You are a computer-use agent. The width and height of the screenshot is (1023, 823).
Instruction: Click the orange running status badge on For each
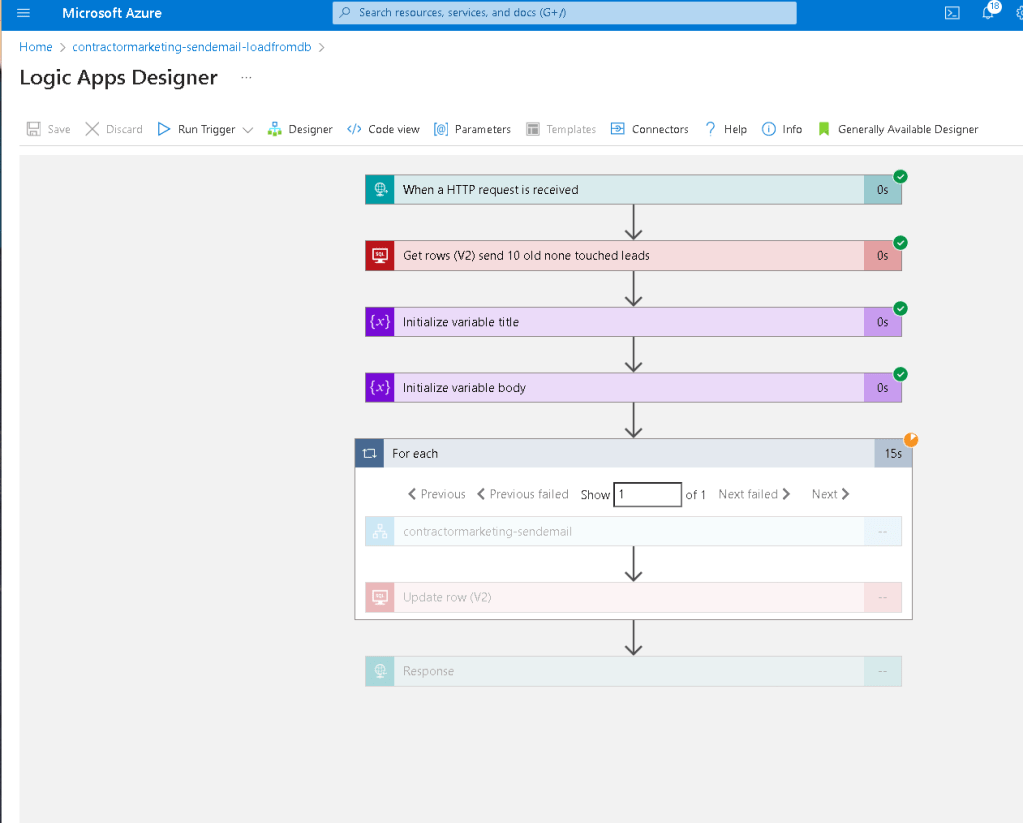(911, 440)
